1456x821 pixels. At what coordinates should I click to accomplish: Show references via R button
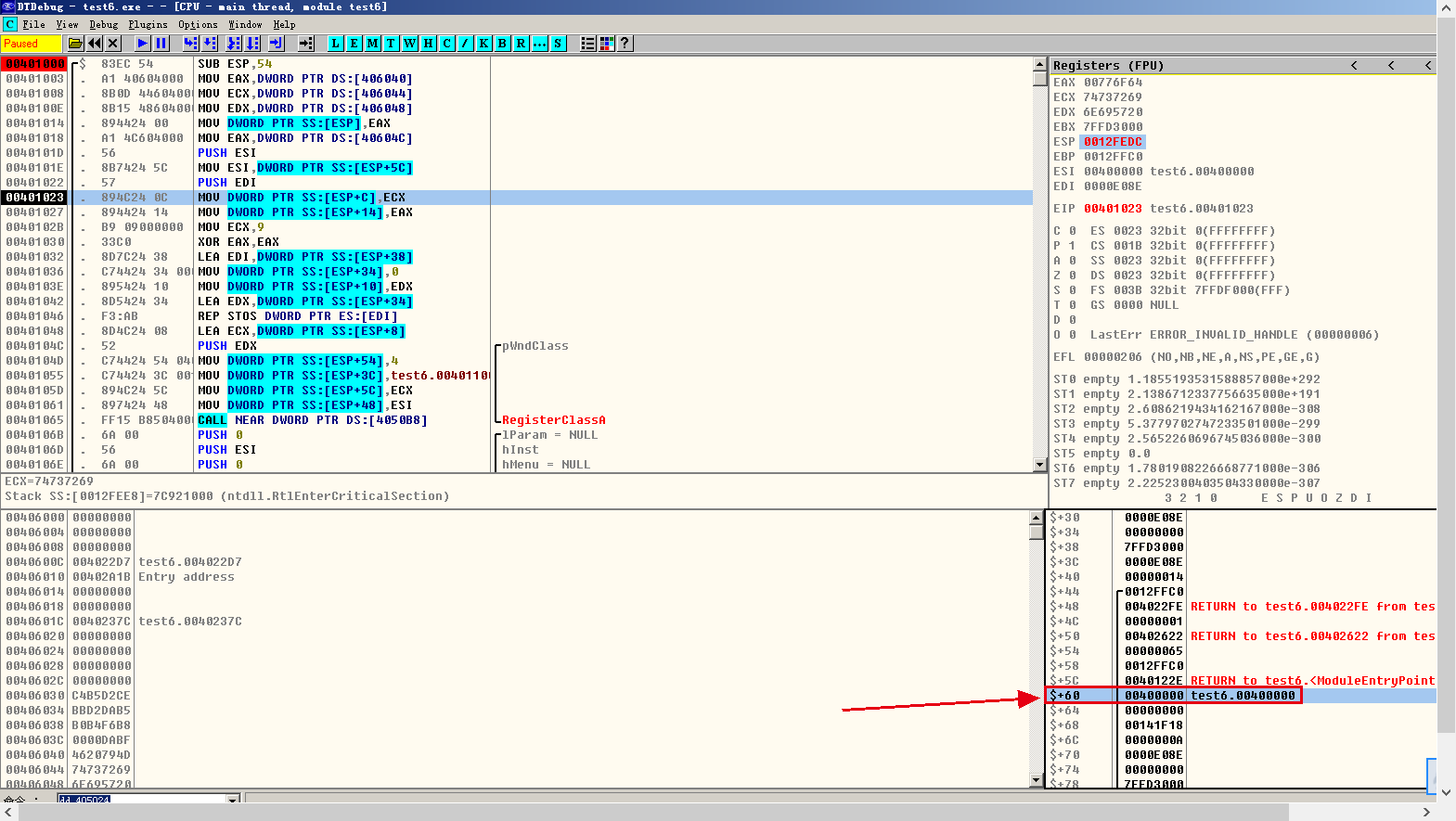click(521, 44)
